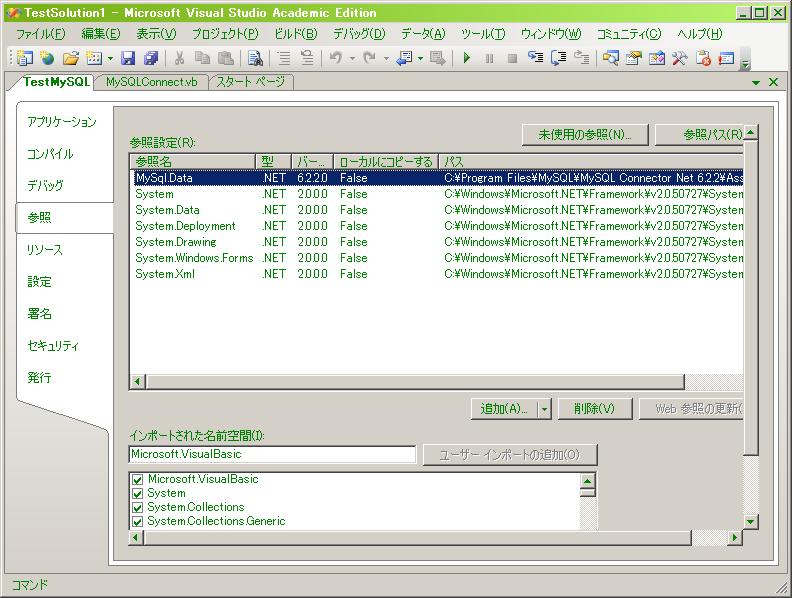Click the New Web Site globe icon
792x598 pixels.
pyautogui.click(x=47, y=58)
